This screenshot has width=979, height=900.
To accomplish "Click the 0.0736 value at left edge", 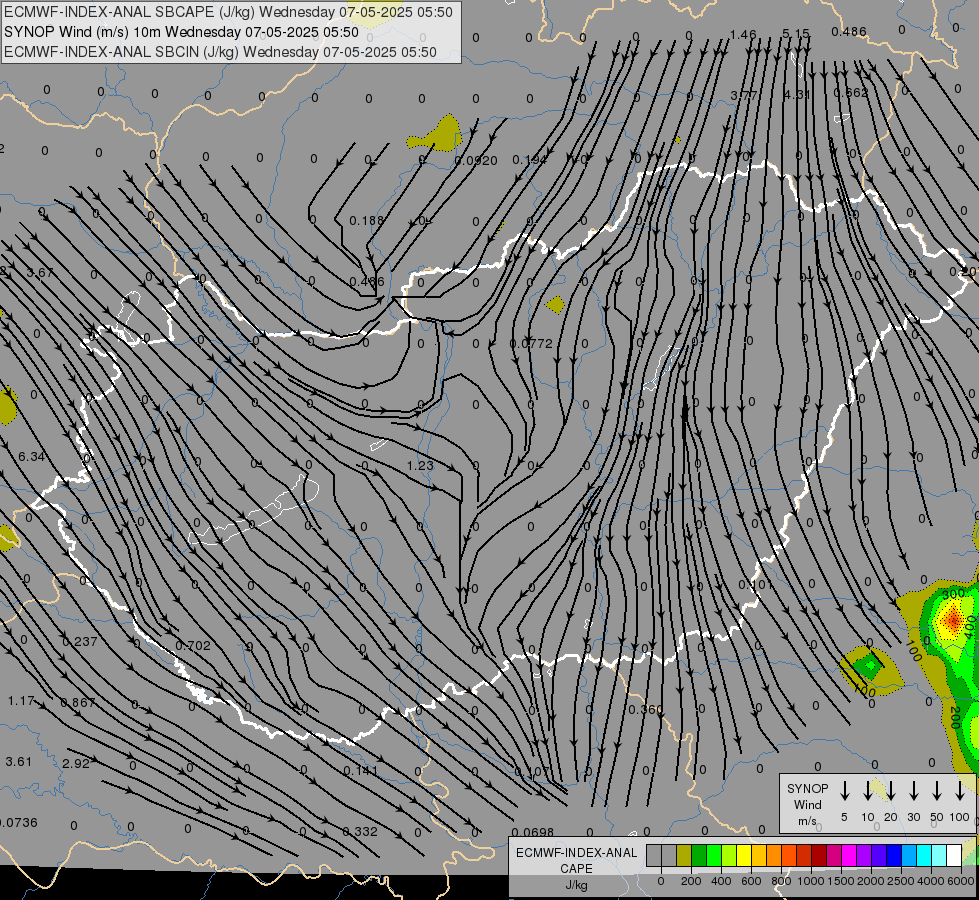I will pyautogui.click(x=19, y=823).
